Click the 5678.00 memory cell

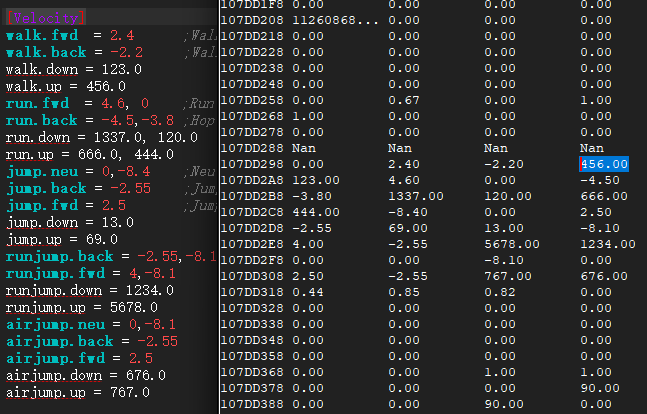pos(512,244)
